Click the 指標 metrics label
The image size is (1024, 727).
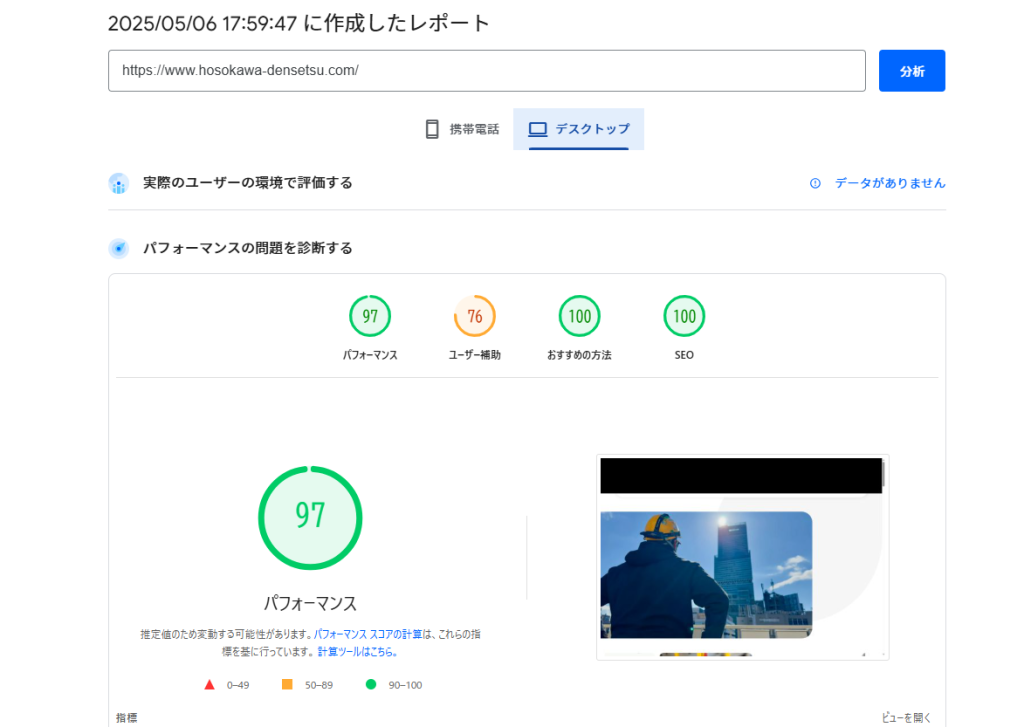coord(127,718)
